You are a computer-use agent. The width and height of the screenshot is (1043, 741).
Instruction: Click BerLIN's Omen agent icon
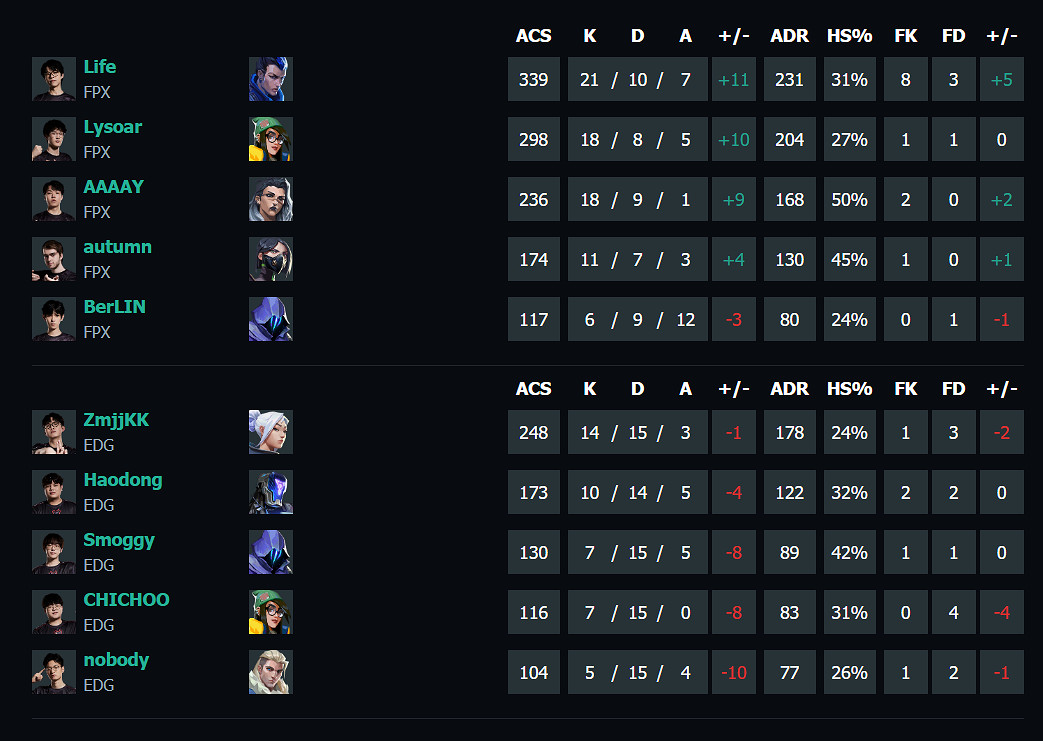[270, 319]
